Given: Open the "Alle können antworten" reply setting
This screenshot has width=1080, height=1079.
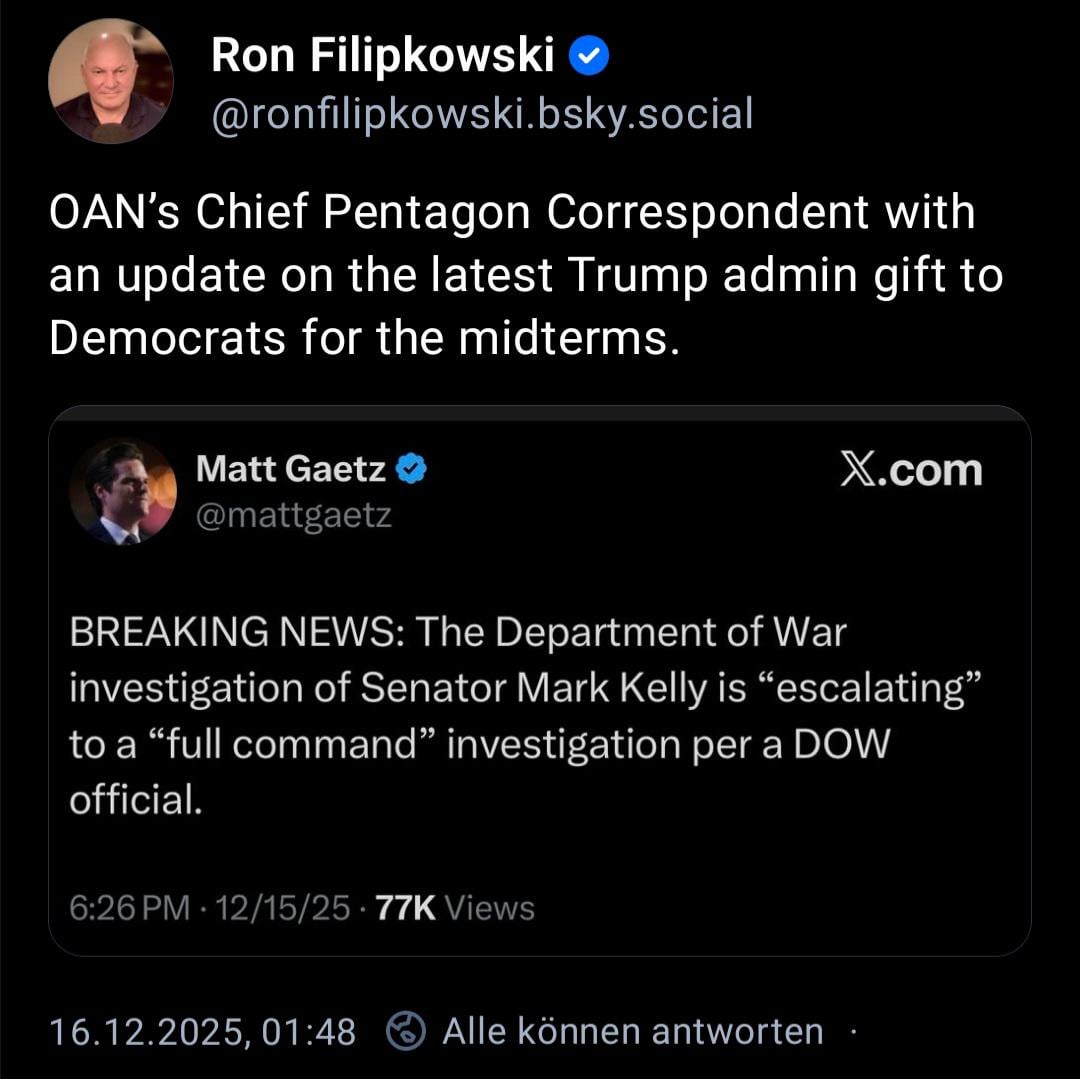Looking at the screenshot, I should (633, 1031).
